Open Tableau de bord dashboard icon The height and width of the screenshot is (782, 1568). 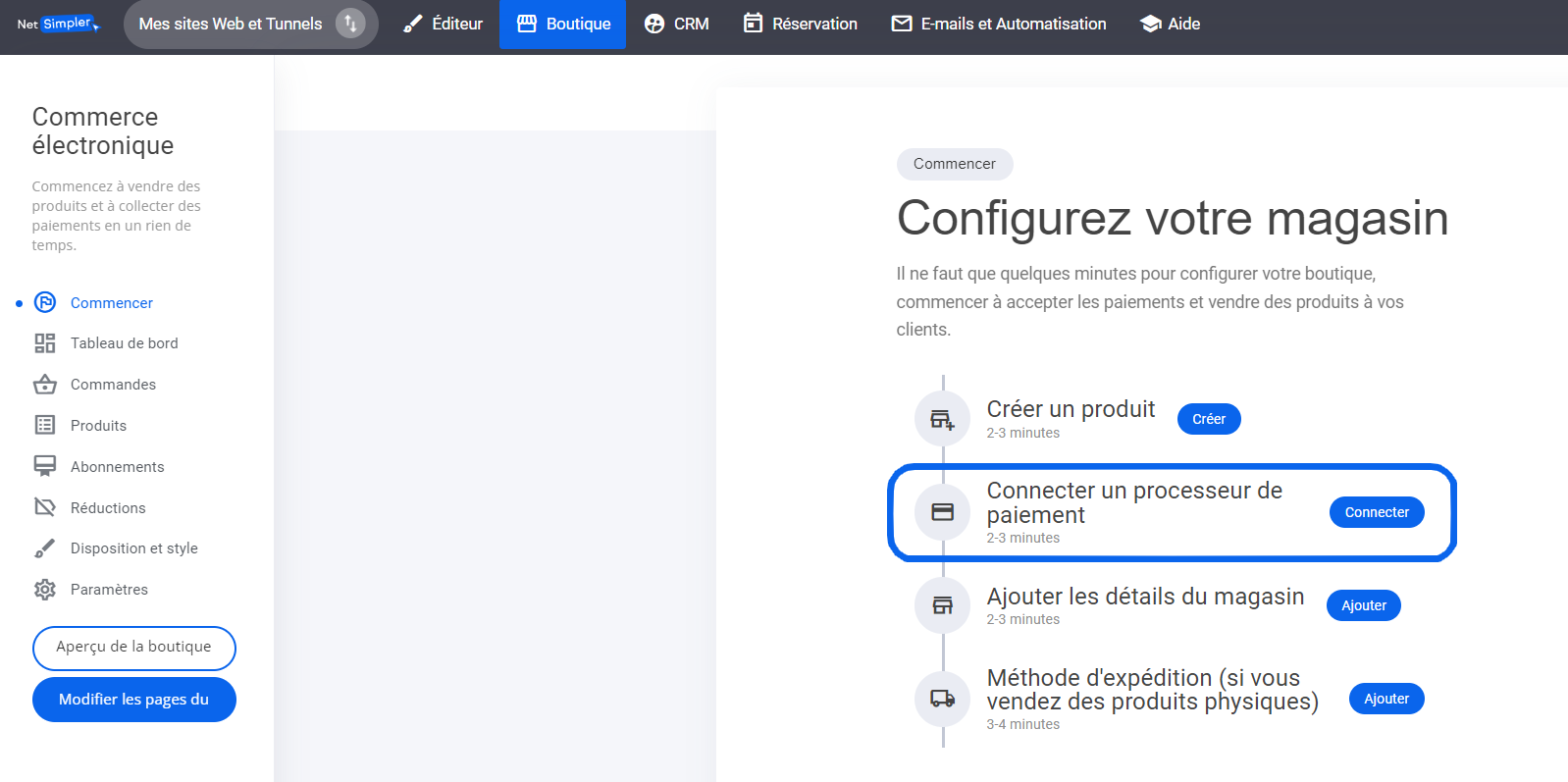[45, 343]
